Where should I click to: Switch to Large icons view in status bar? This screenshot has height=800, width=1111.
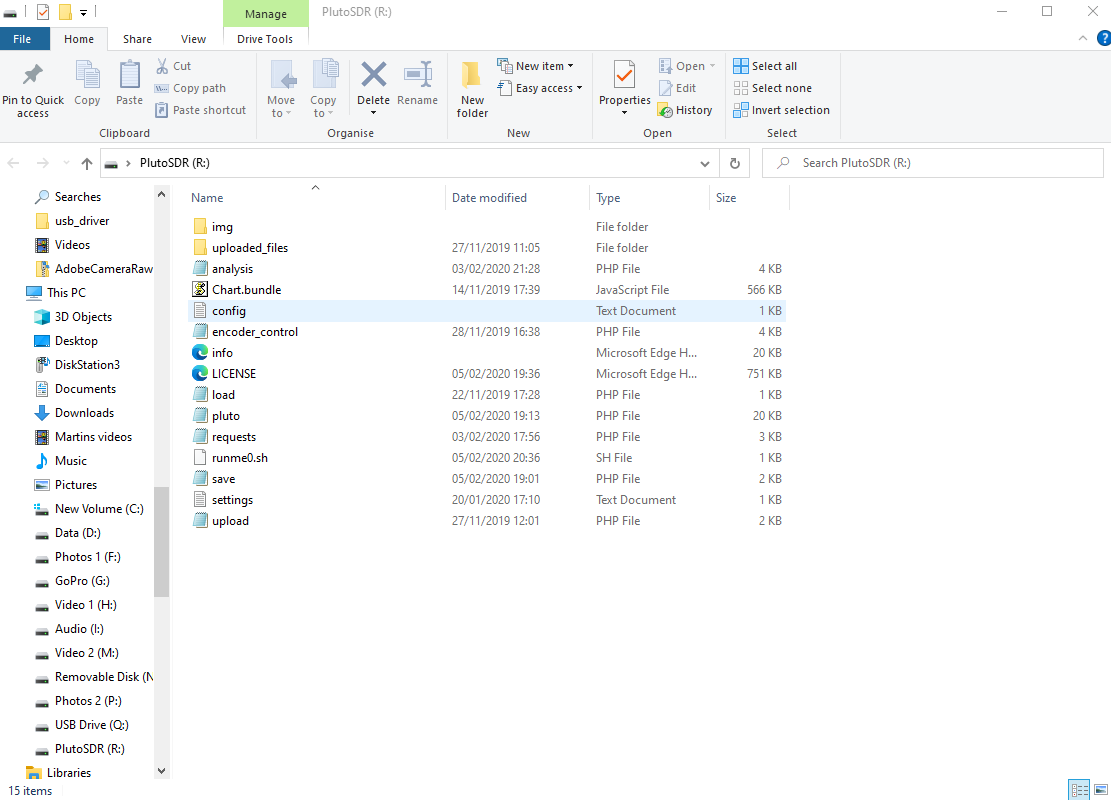point(1100,789)
